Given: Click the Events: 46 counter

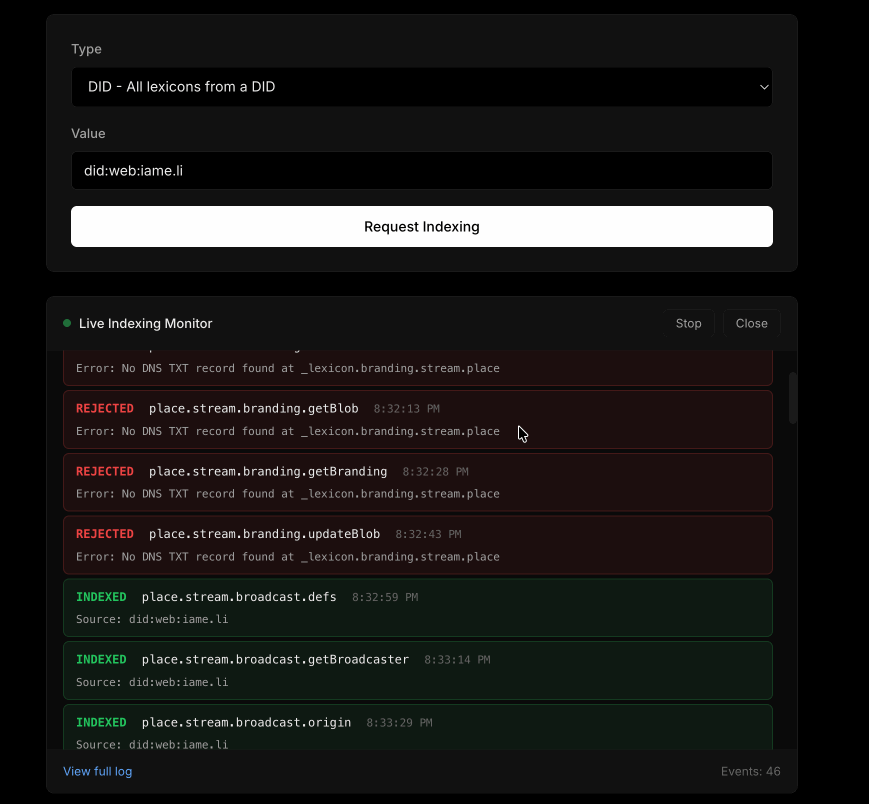Looking at the screenshot, I should click(750, 771).
